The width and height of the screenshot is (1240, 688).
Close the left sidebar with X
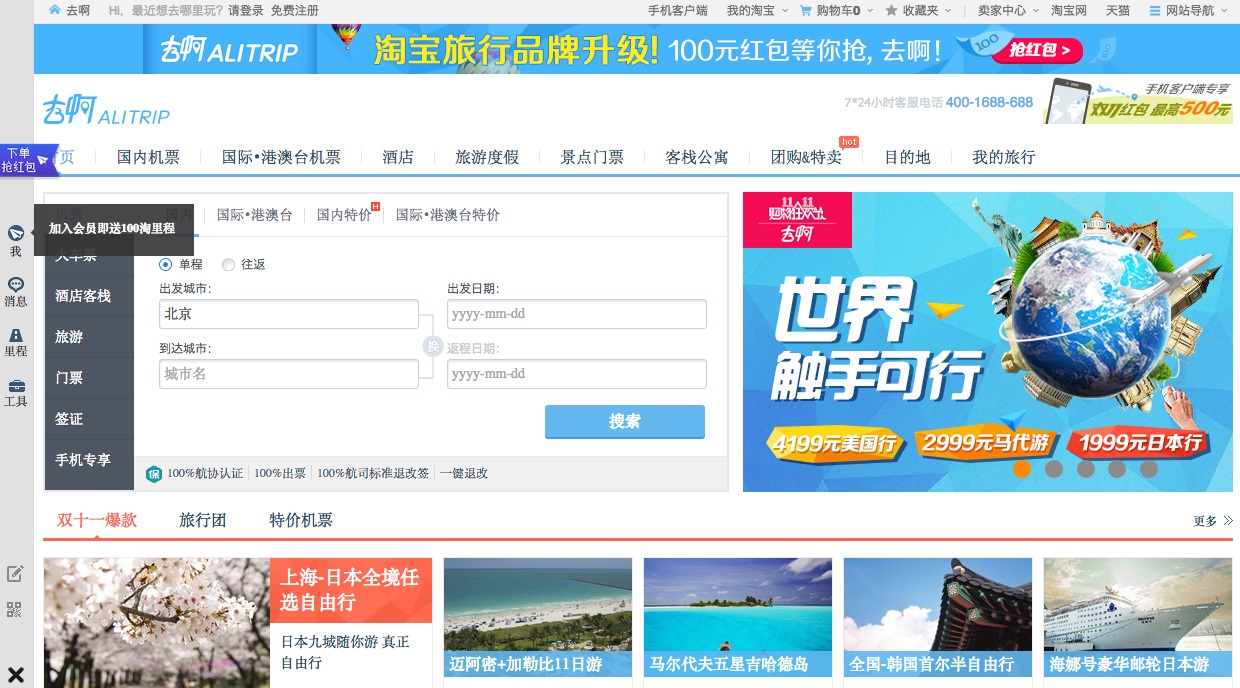[16, 674]
